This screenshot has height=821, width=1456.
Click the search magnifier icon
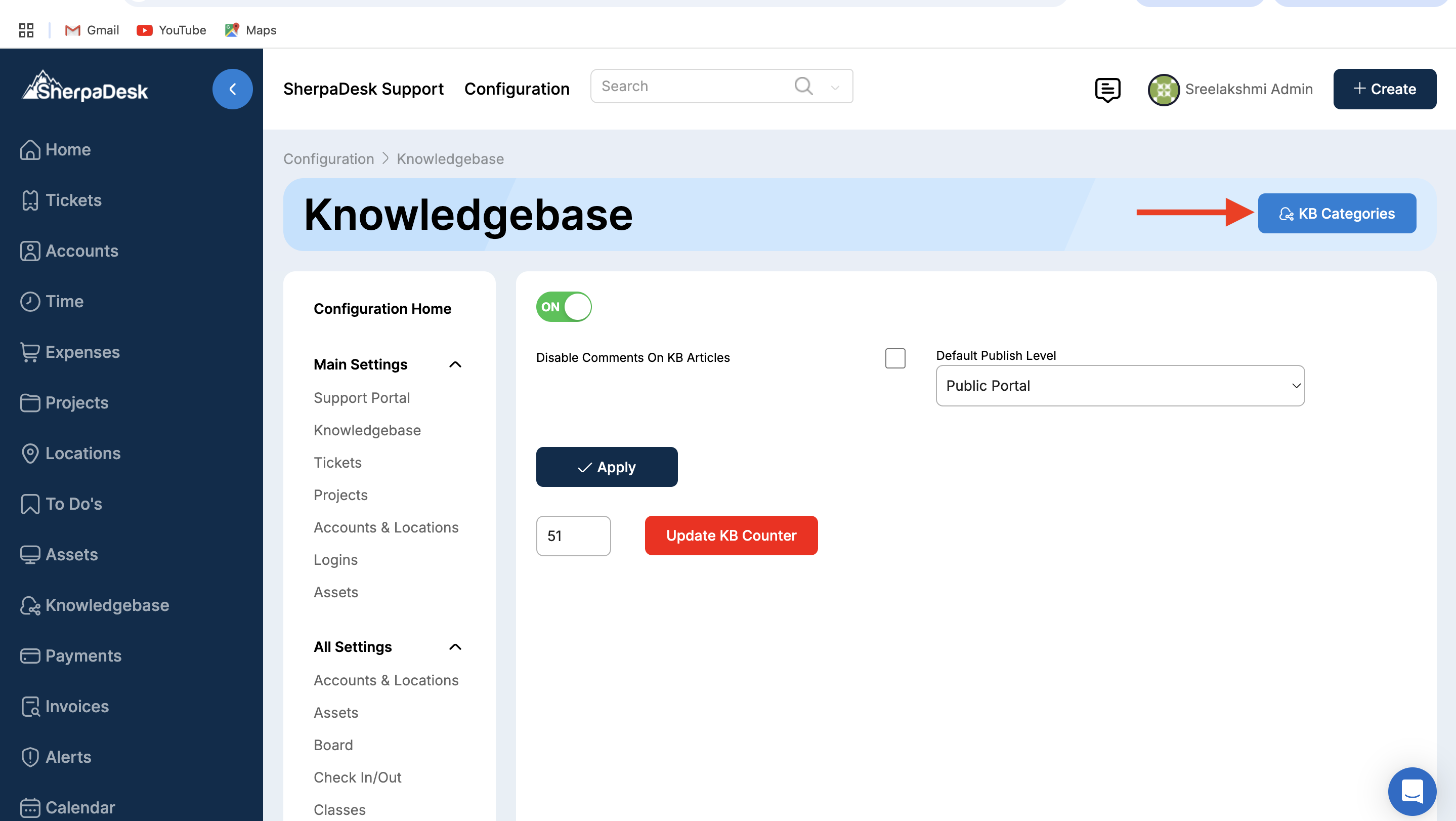(x=803, y=86)
